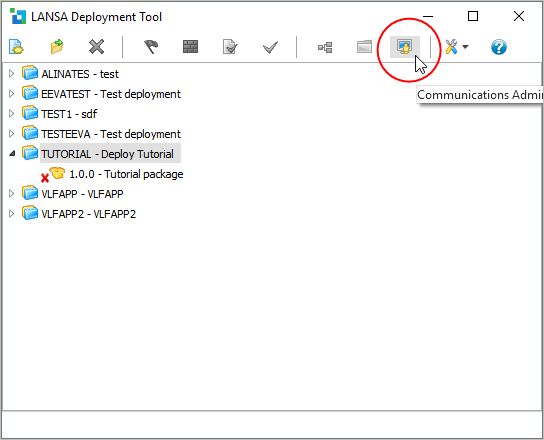Click the brick wall build icon

[x=190, y=47]
